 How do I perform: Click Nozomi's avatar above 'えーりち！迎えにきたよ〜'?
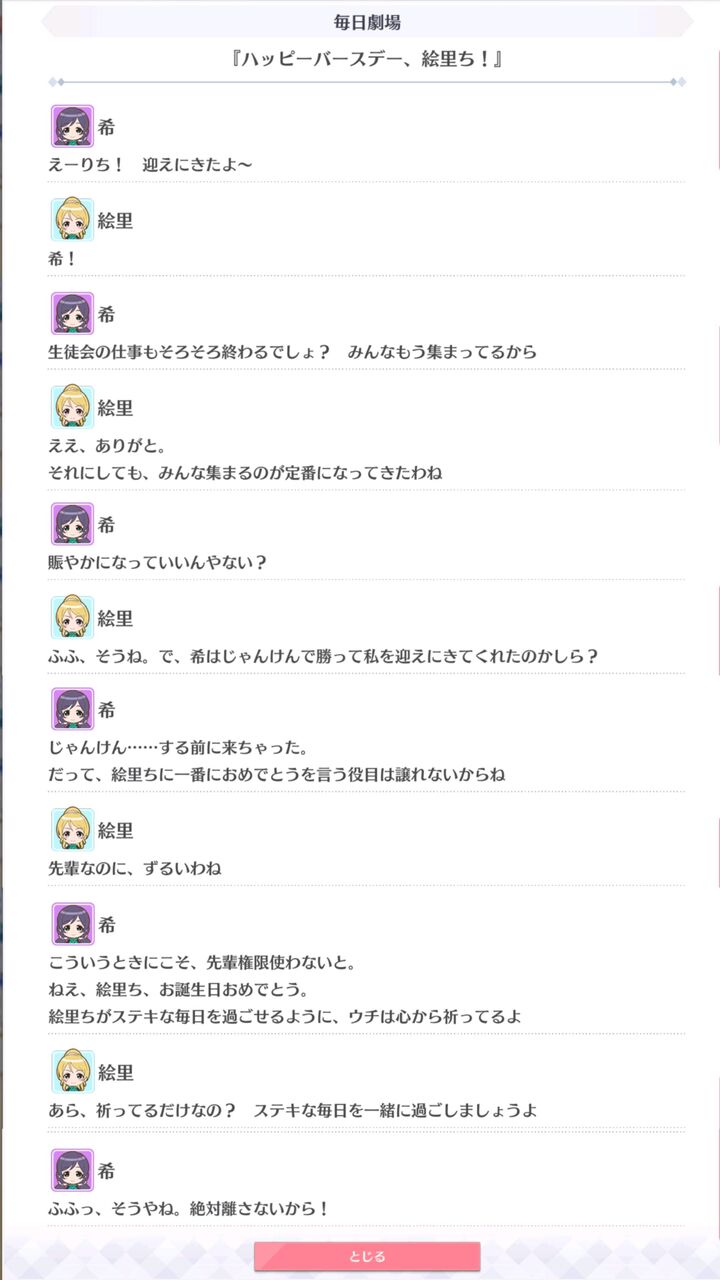click(72, 126)
